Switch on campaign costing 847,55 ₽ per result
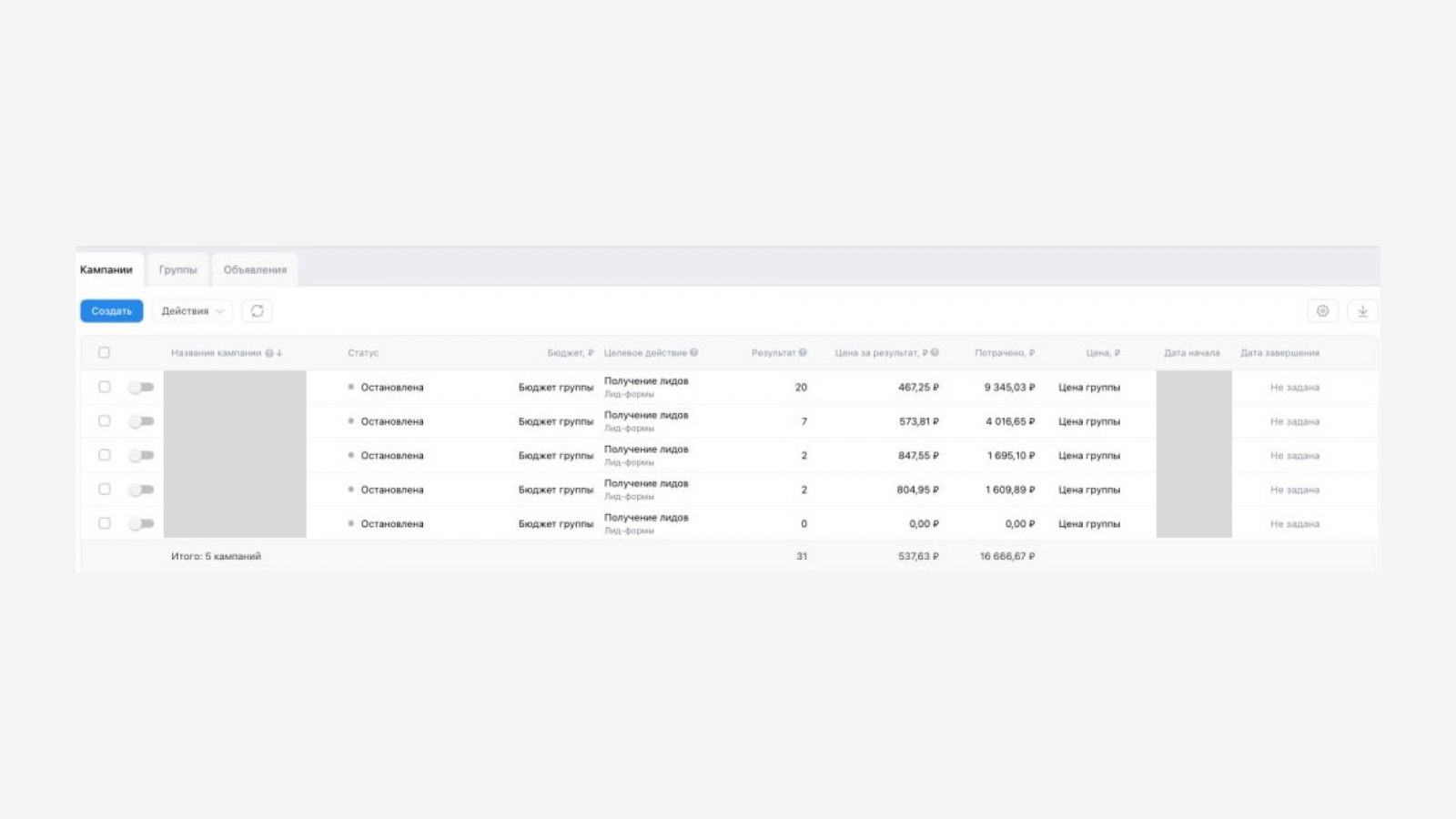 [141, 455]
